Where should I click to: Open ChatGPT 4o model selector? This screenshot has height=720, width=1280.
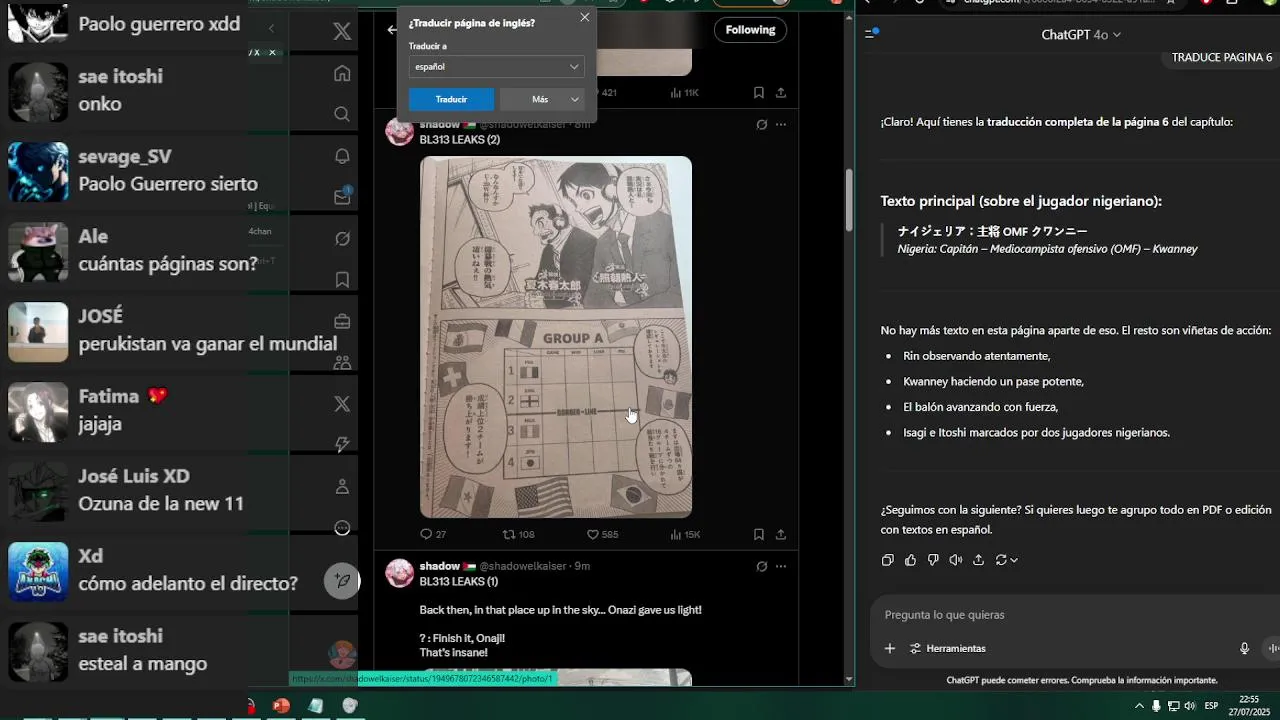[x=1081, y=34]
